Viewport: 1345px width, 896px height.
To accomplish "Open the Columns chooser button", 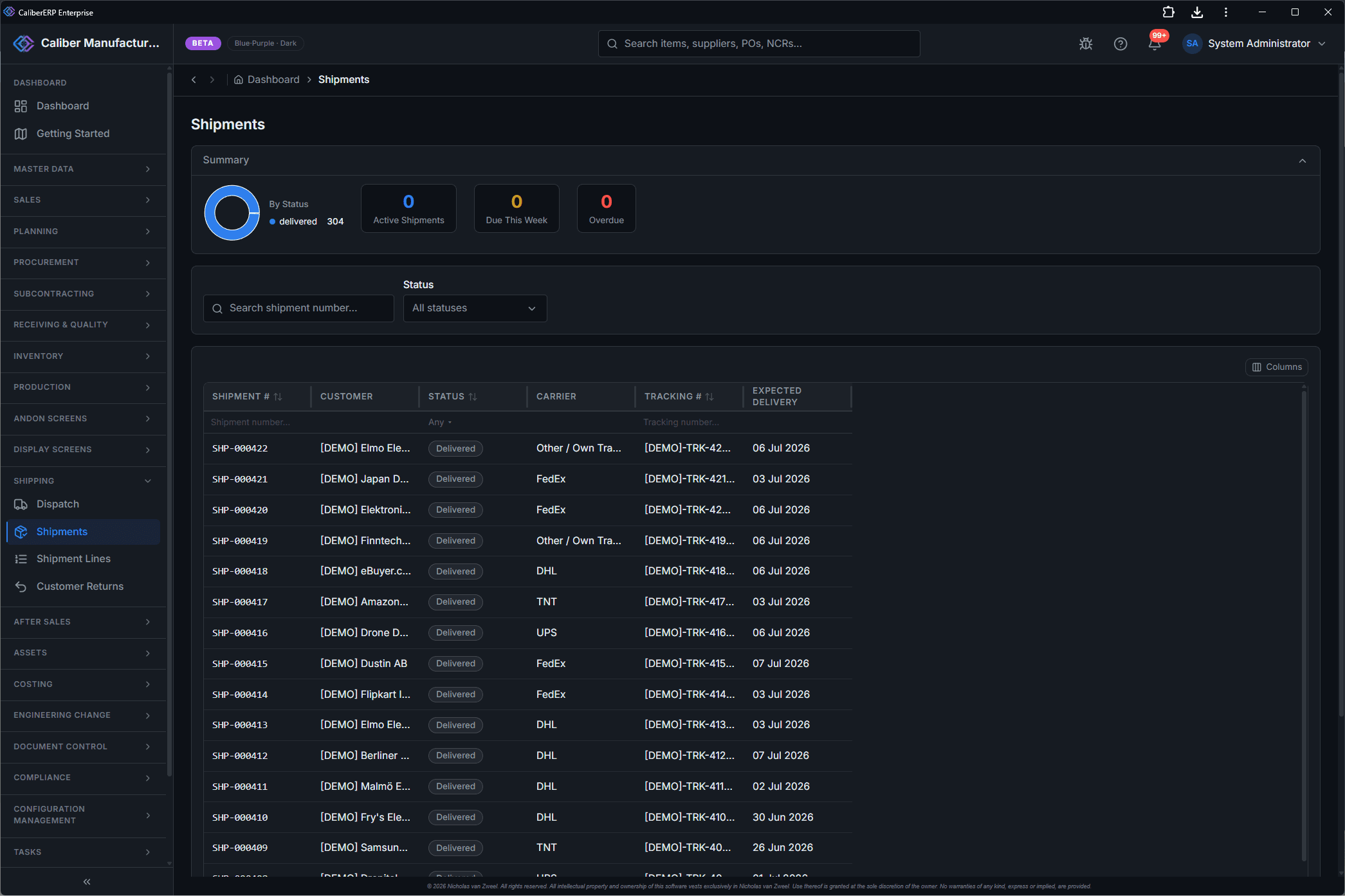I will coord(1276,367).
